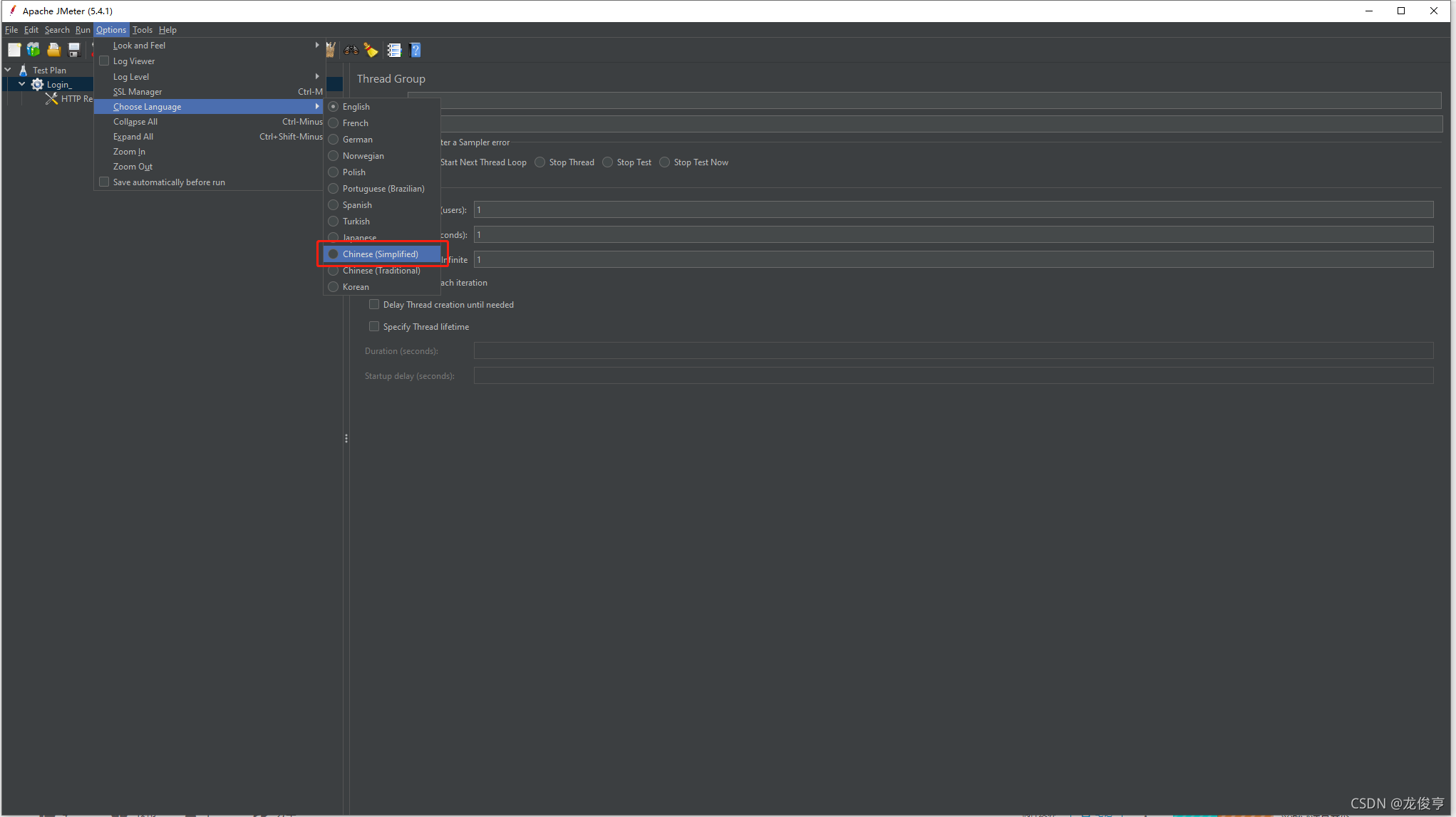
Task: Open the Templates toolbar icon
Action: pos(33,50)
